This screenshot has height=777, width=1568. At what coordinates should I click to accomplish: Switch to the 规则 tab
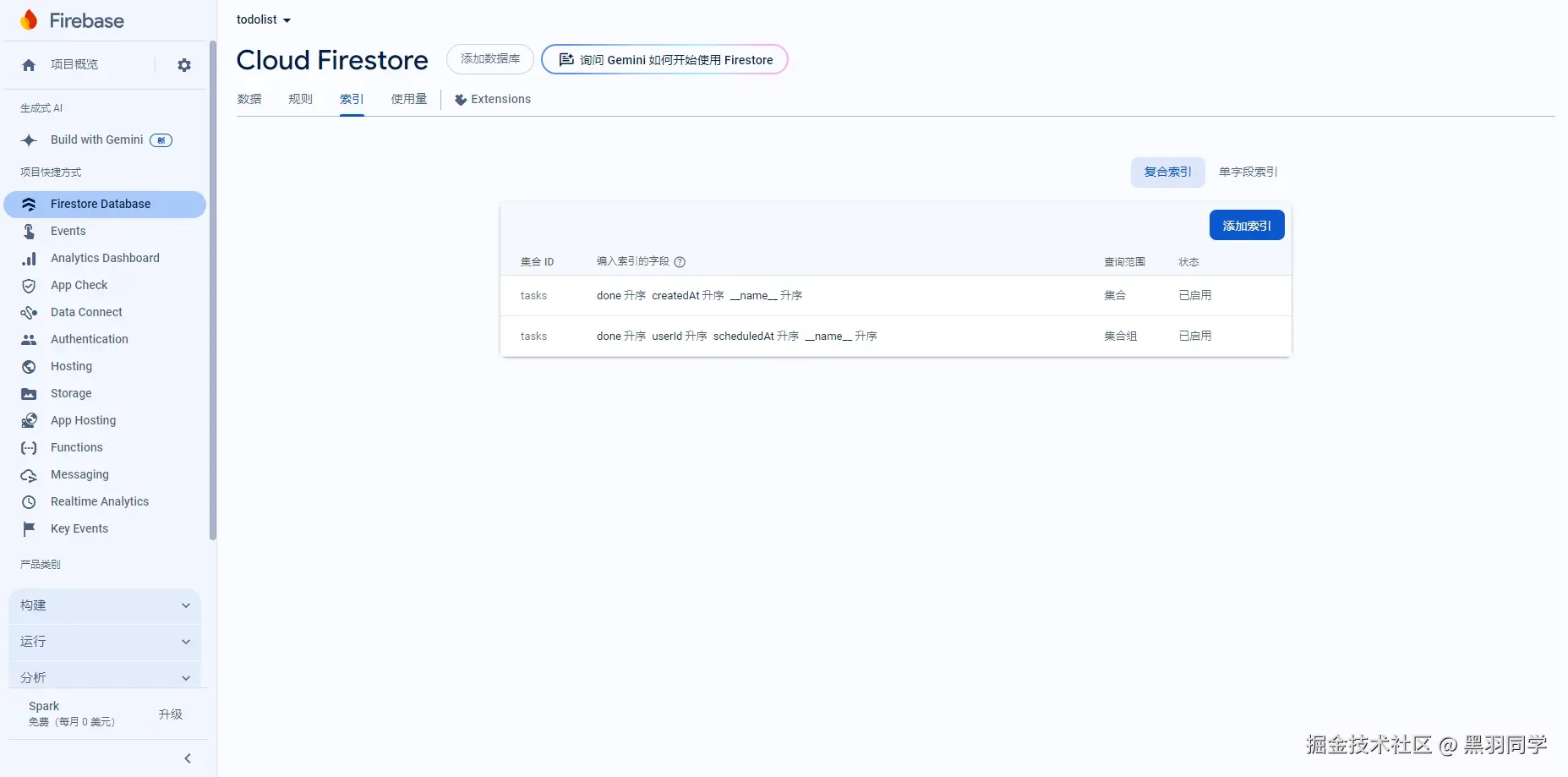coord(300,99)
